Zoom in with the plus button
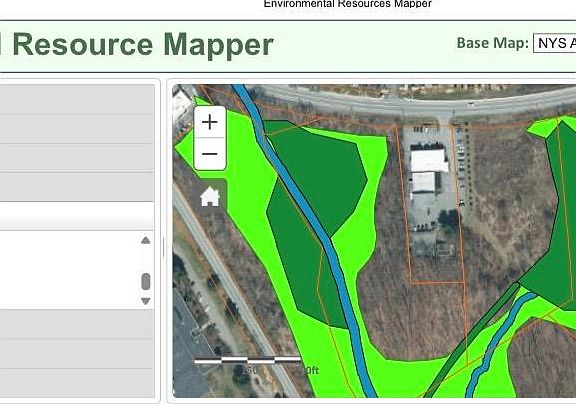The image size is (576, 404). pyautogui.click(x=210, y=122)
